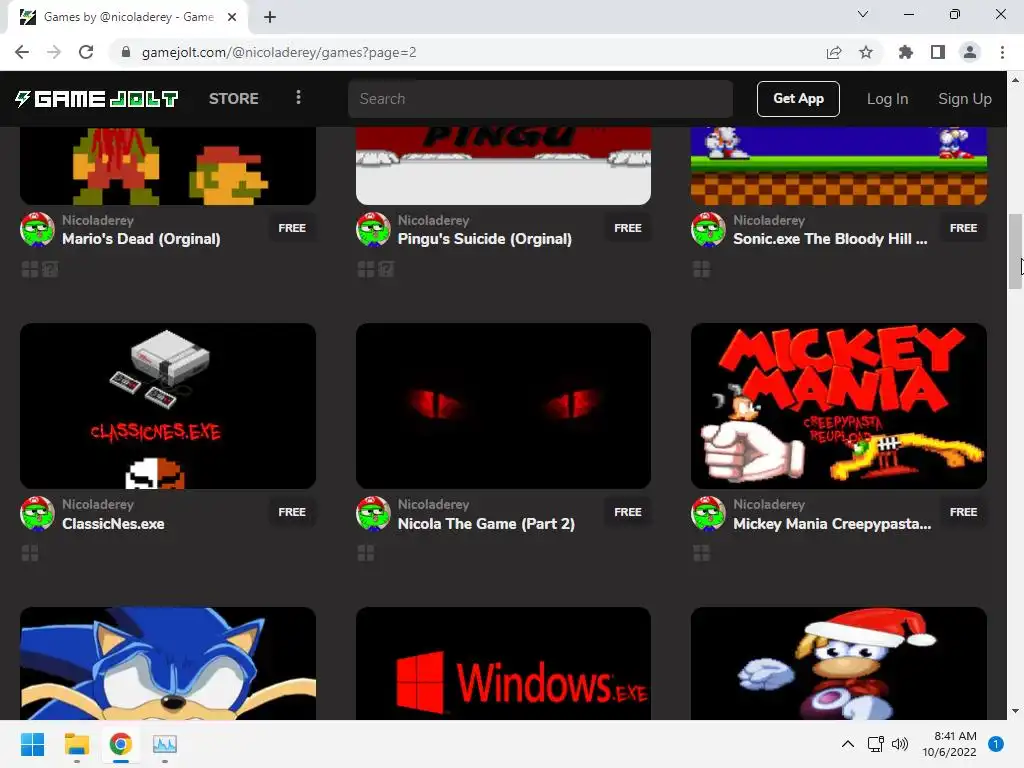The width and height of the screenshot is (1024, 768).
Task: Open the ClassicNes.exe game thumbnail
Action: click(168, 406)
